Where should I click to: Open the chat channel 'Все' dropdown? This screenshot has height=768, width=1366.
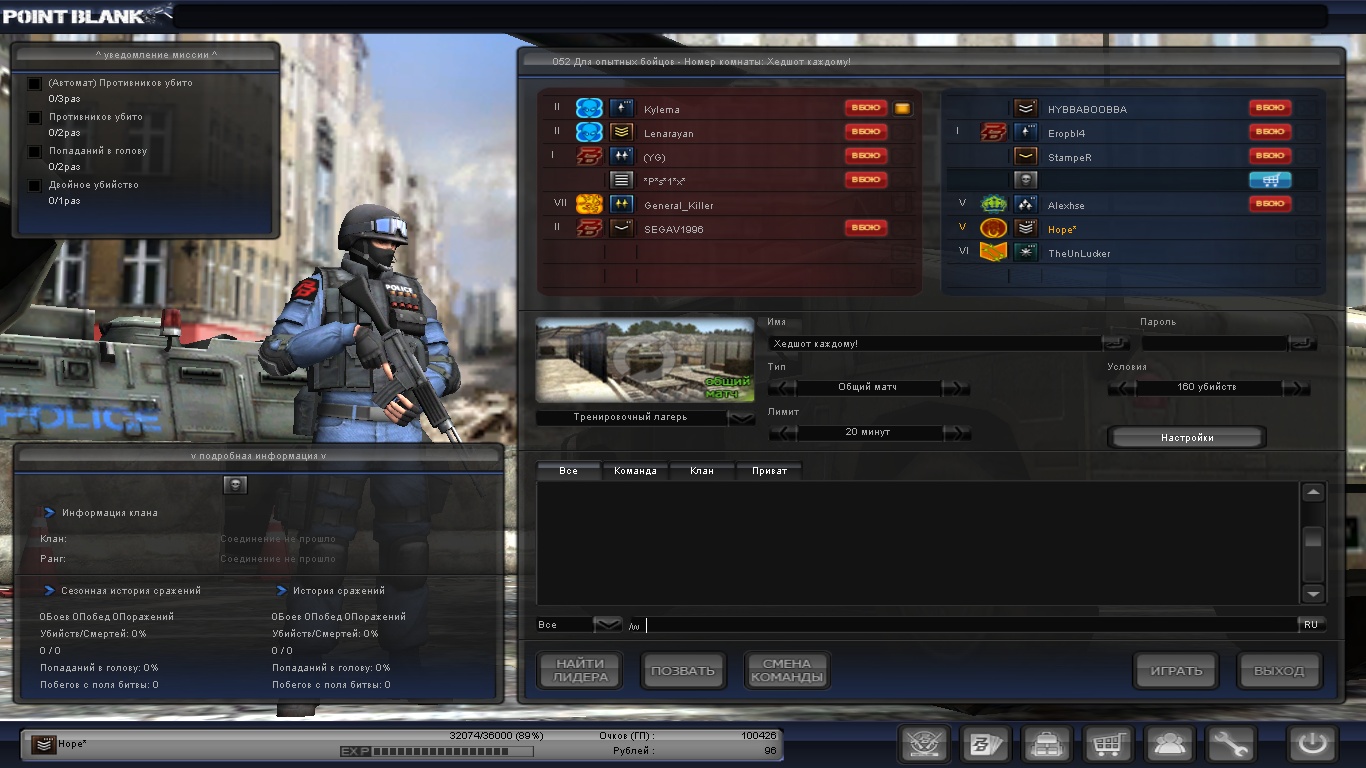click(608, 625)
